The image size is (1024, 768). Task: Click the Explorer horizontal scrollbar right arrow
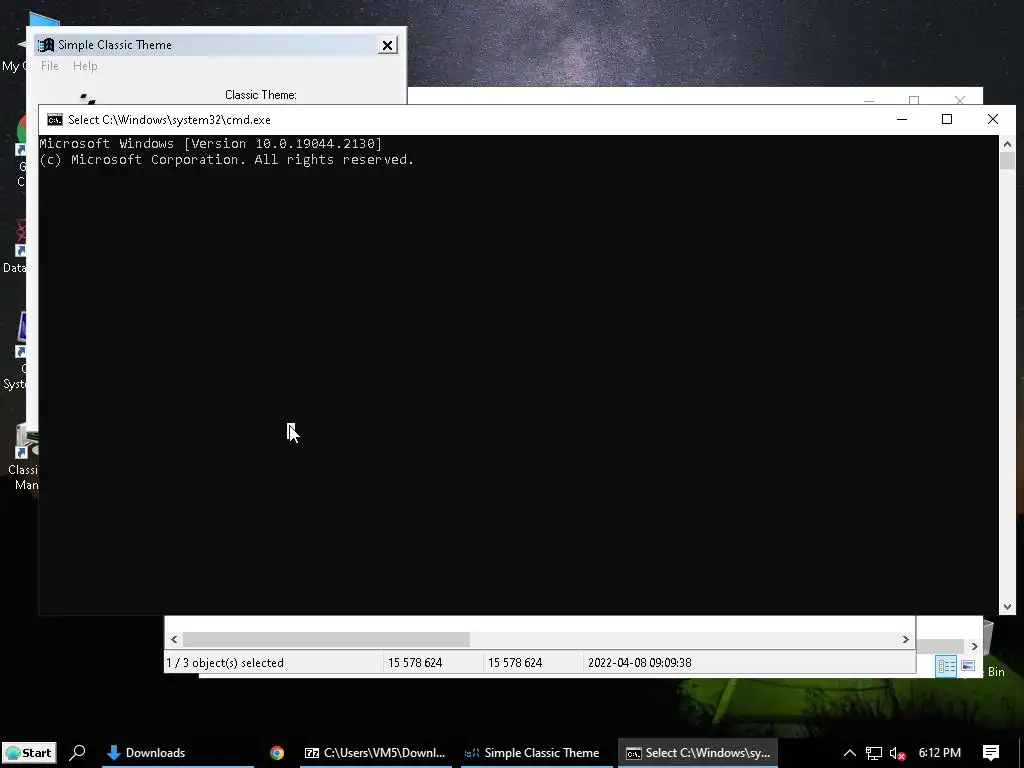pyautogui.click(x=974, y=647)
